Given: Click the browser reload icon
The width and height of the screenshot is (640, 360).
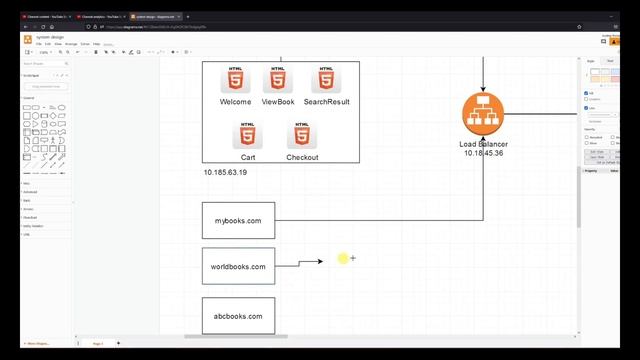Looking at the screenshot, I should tap(43, 27).
